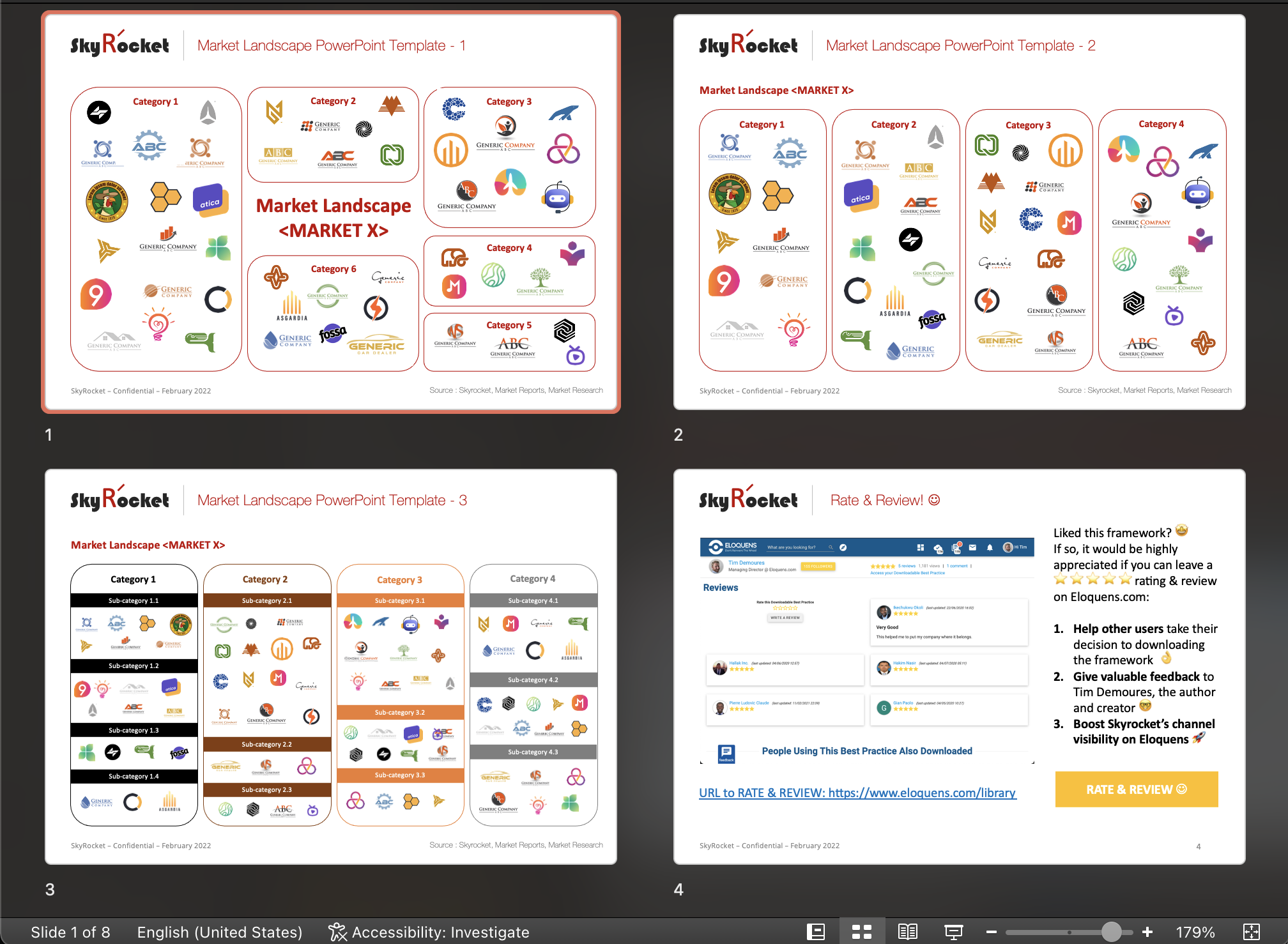The width and height of the screenshot is (1288, 944).
Task: Click the zoom in plus button
Action: (1147, 932)
